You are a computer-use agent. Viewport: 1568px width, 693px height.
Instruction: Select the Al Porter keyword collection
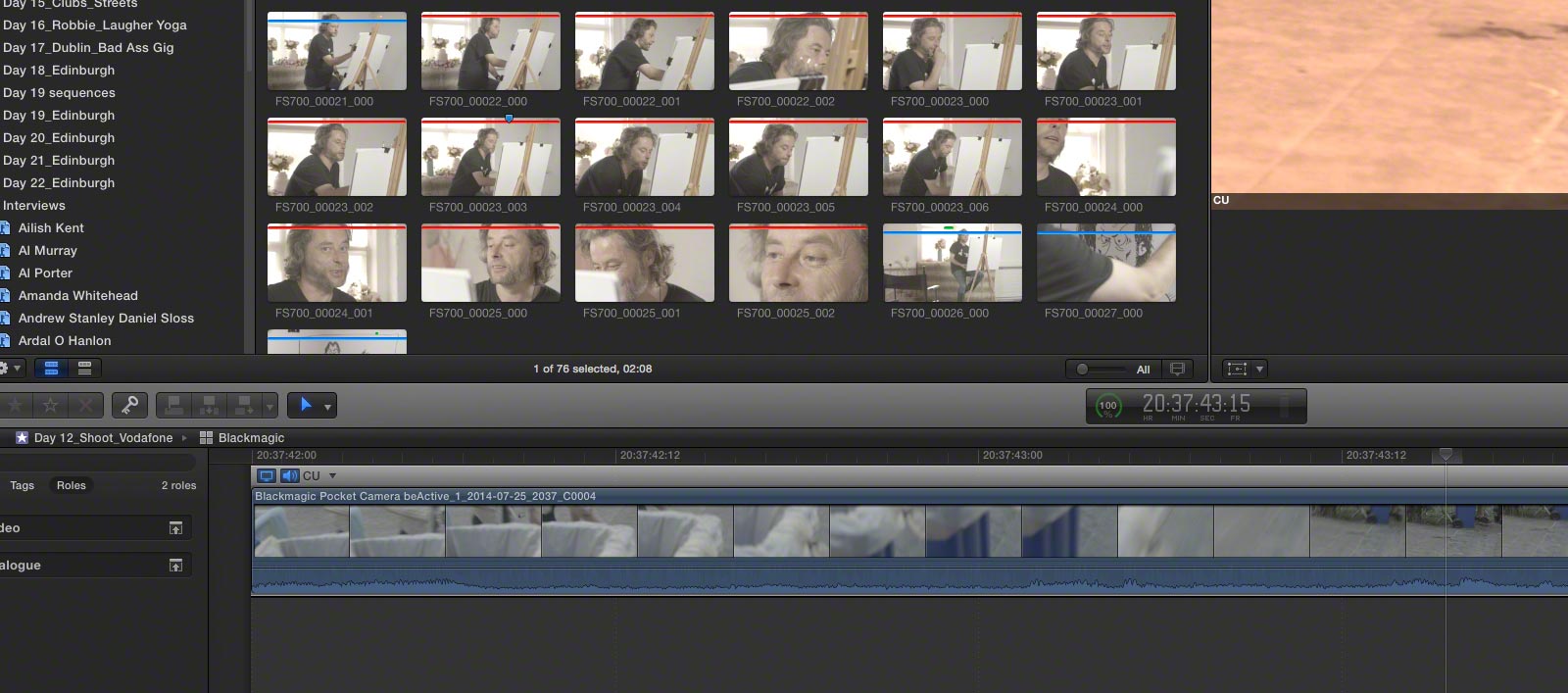tap(45, 273)
